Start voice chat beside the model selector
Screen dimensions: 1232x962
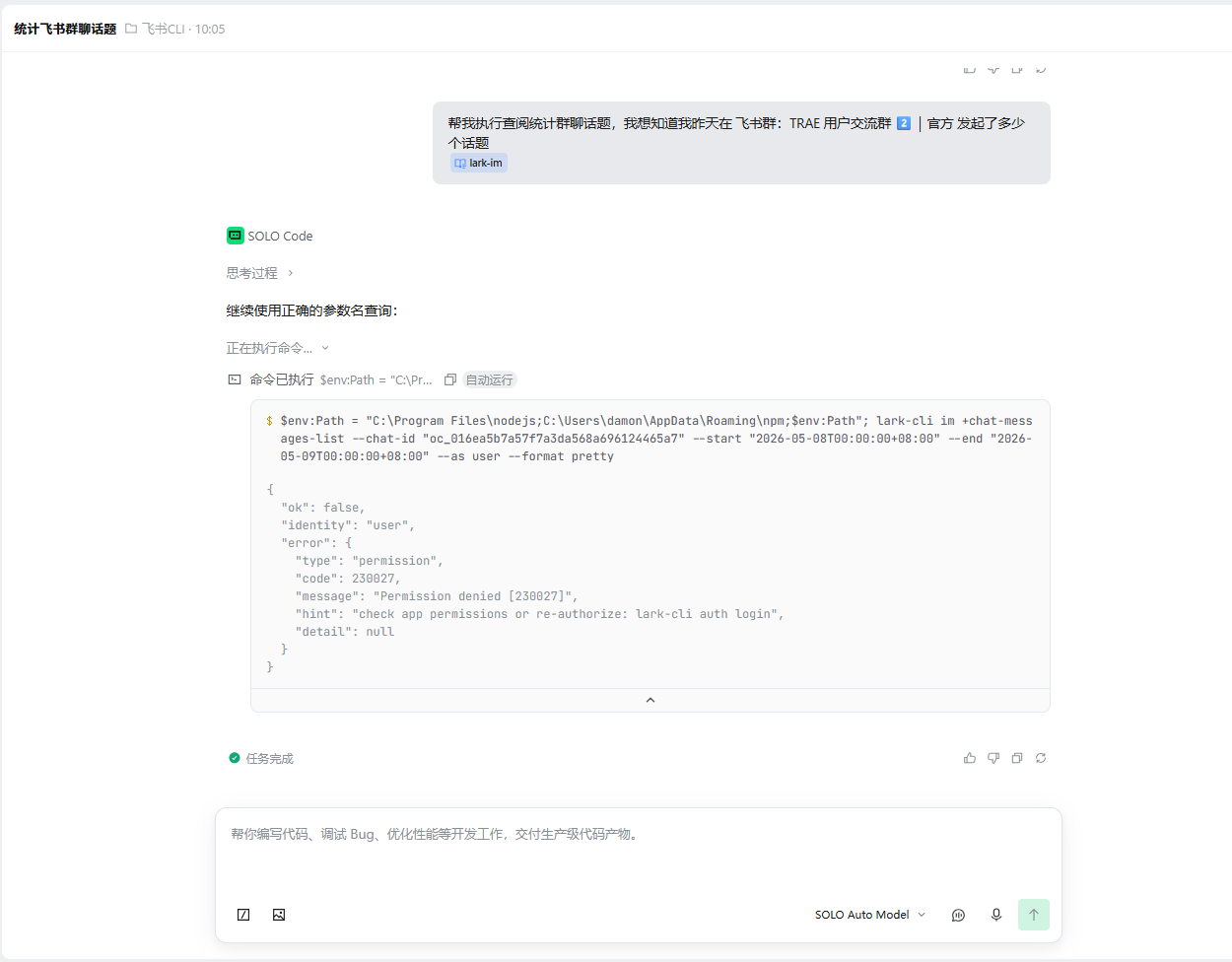coord(958,915)
